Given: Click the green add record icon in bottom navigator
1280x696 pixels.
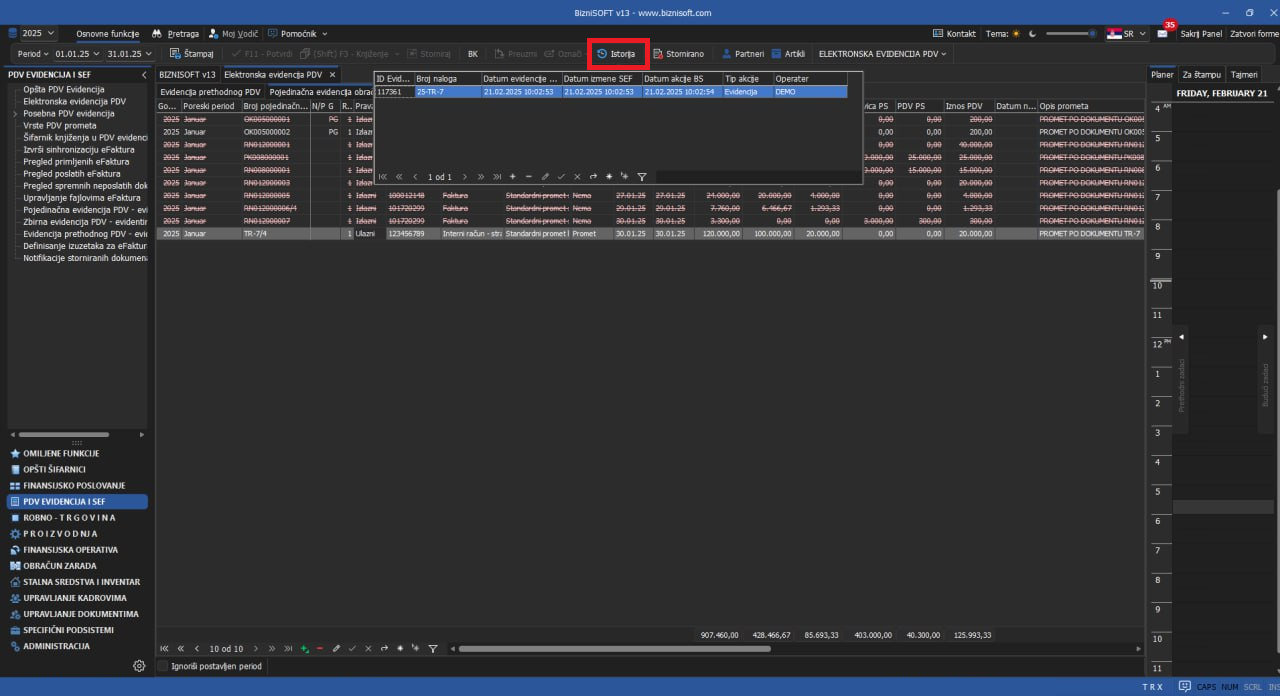Looking at the screenshot, I should [x=304, y=649].
